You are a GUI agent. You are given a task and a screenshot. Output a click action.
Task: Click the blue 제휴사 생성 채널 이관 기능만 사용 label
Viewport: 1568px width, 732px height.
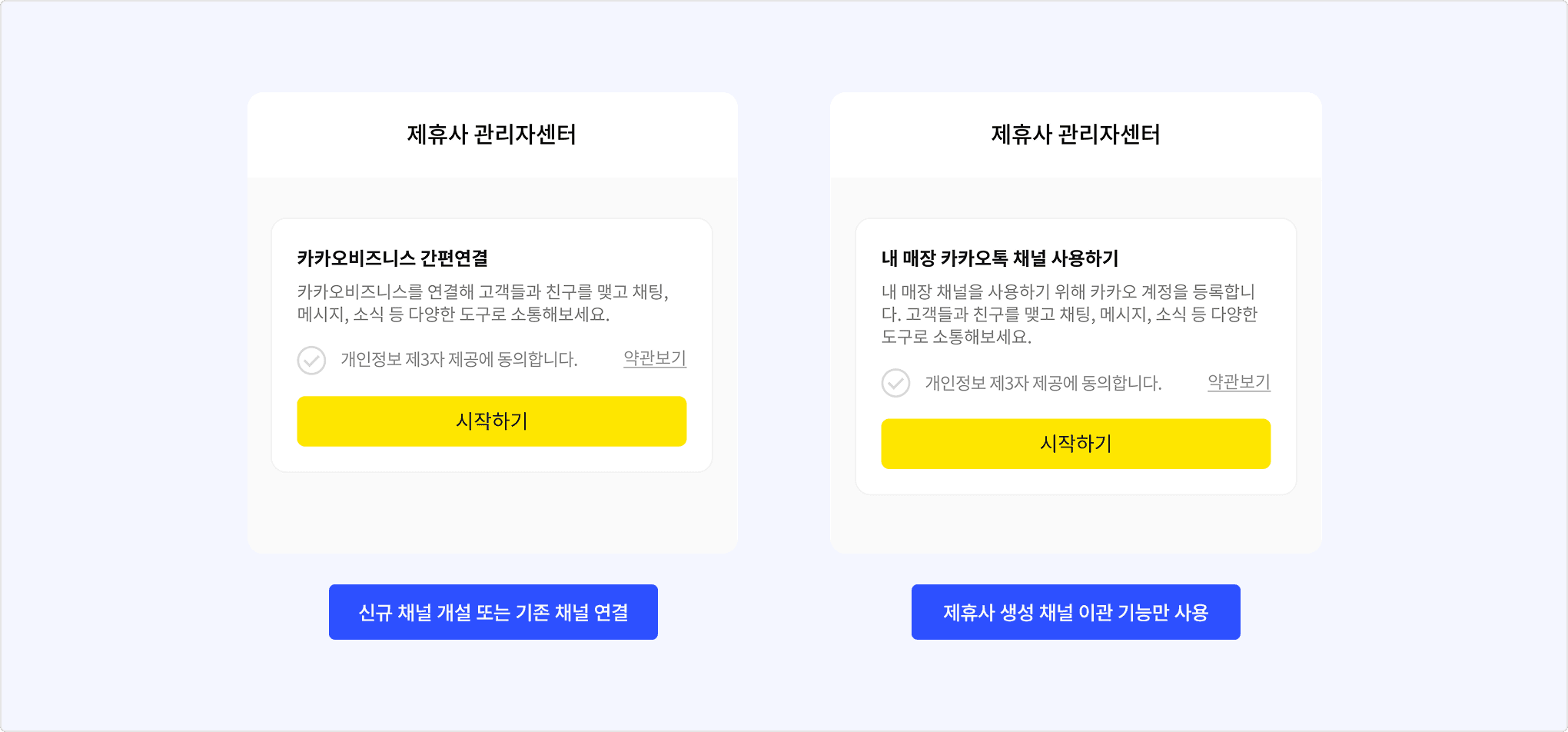(1075, 612)
